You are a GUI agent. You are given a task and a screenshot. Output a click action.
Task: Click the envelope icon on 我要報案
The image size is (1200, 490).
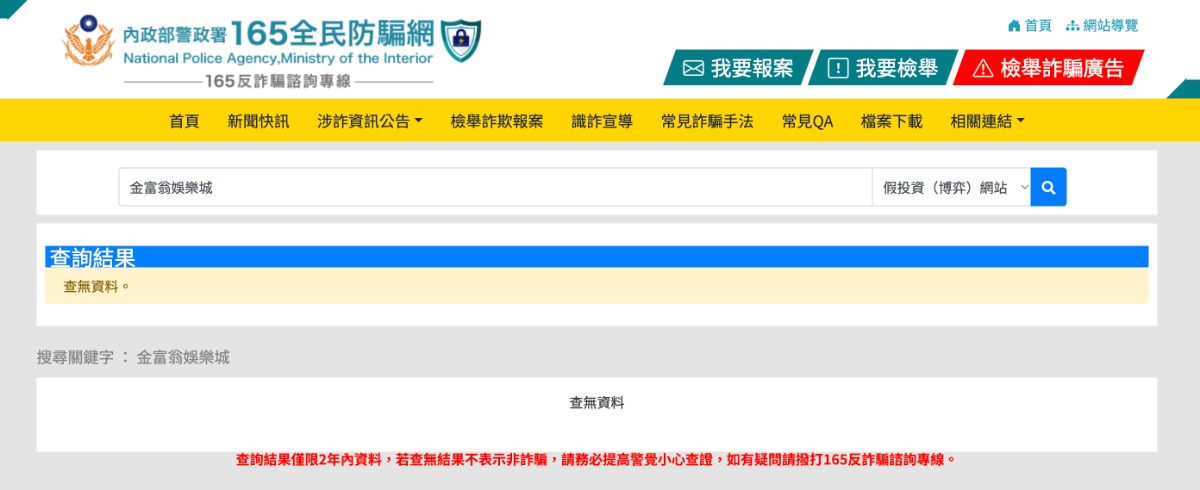[x=693, y=68]
